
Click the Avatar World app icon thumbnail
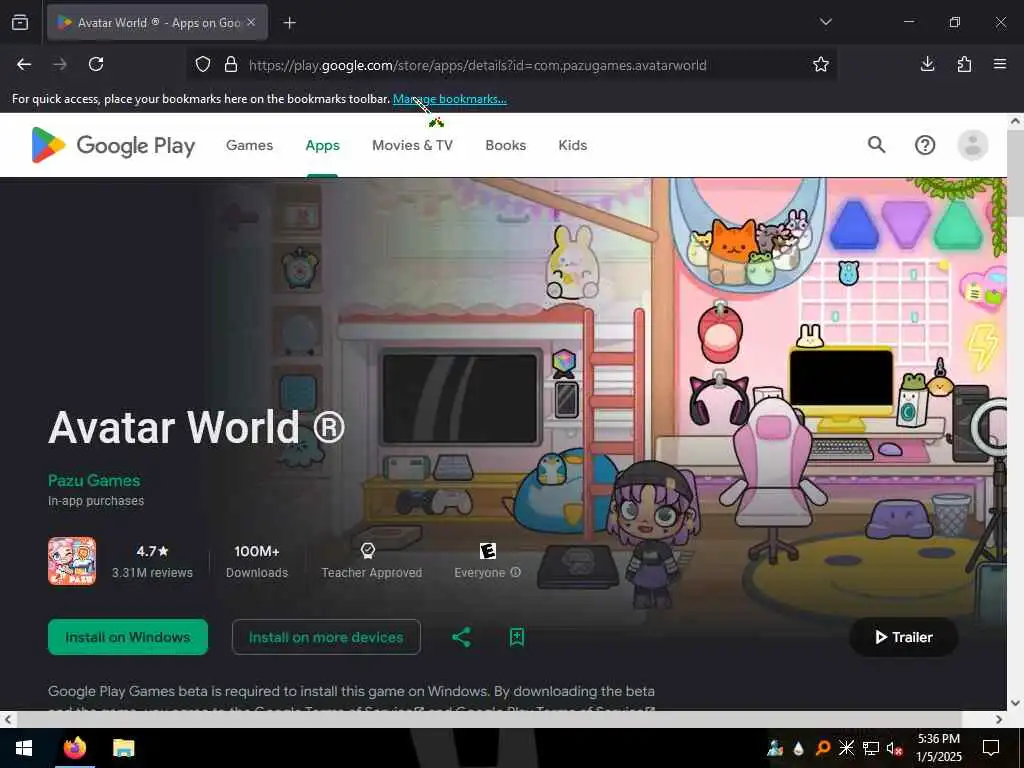[72, 561]
